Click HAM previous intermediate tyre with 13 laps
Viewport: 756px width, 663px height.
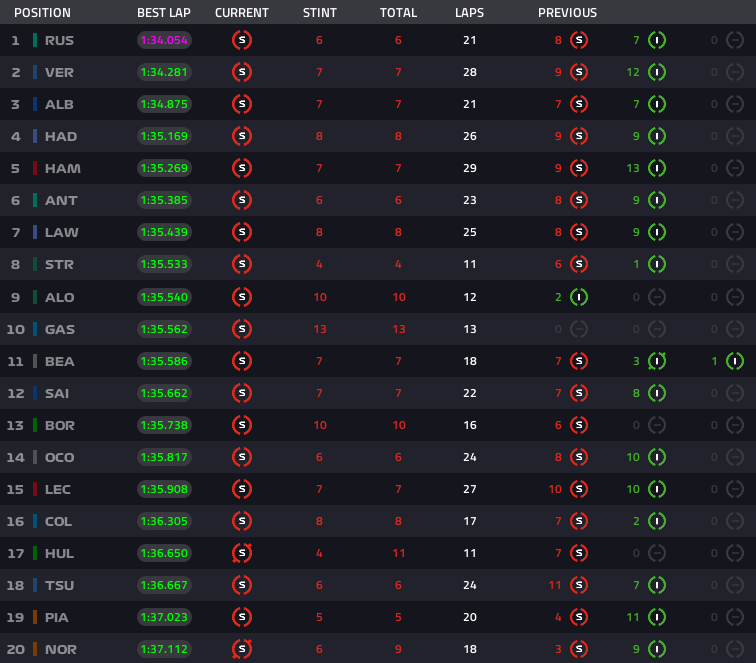657,168
